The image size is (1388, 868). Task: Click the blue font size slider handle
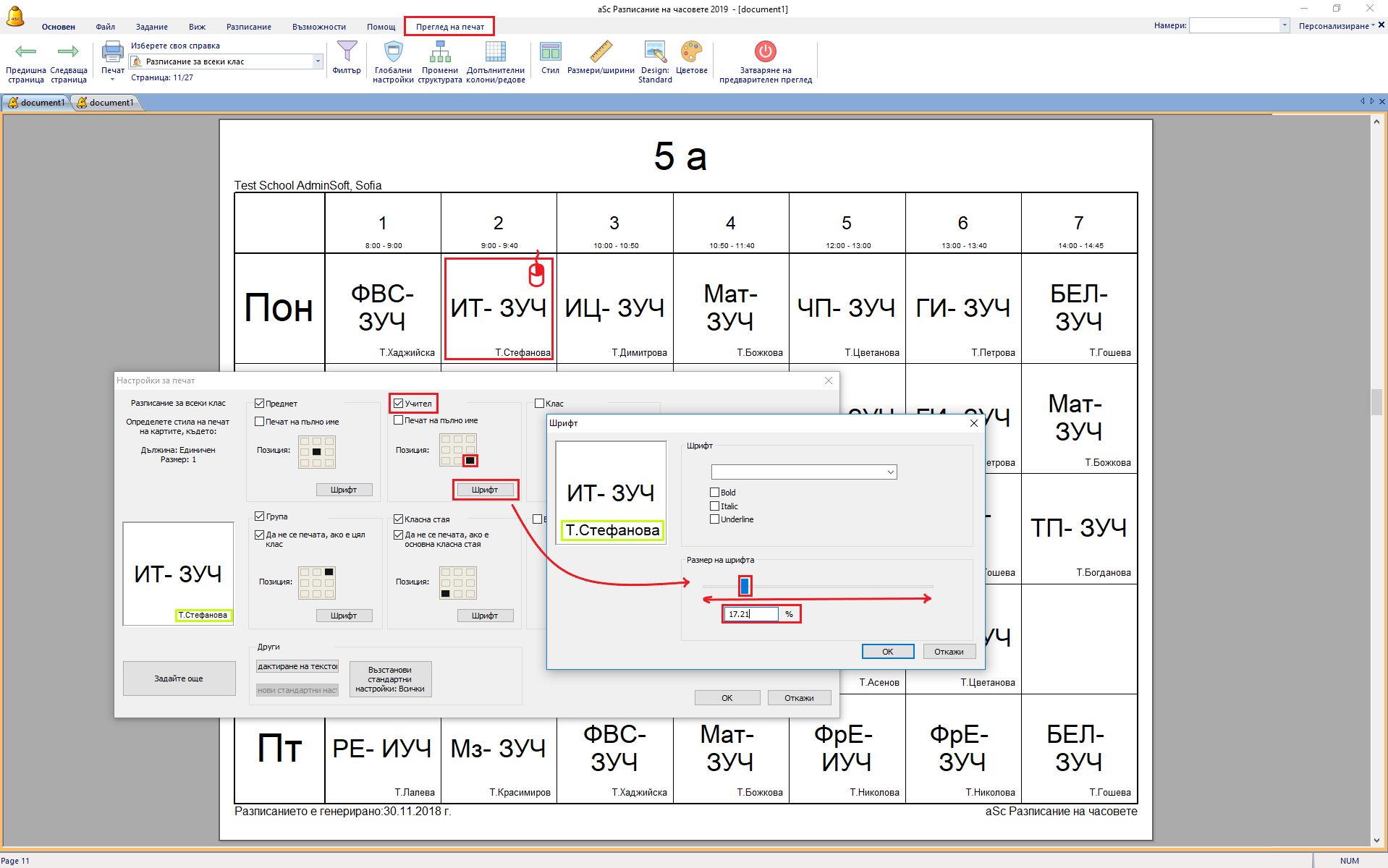click(745, 586)
